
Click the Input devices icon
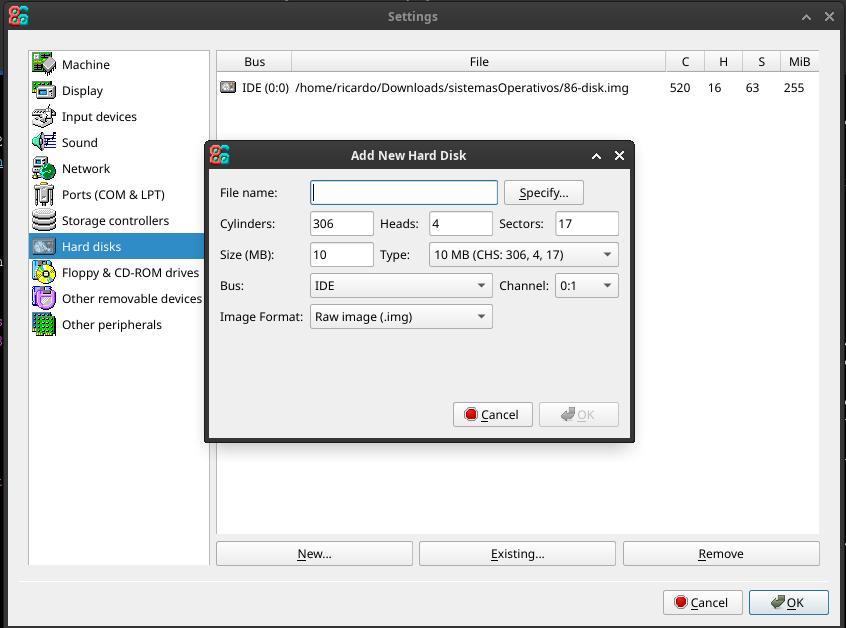click(x=44, y=117)
